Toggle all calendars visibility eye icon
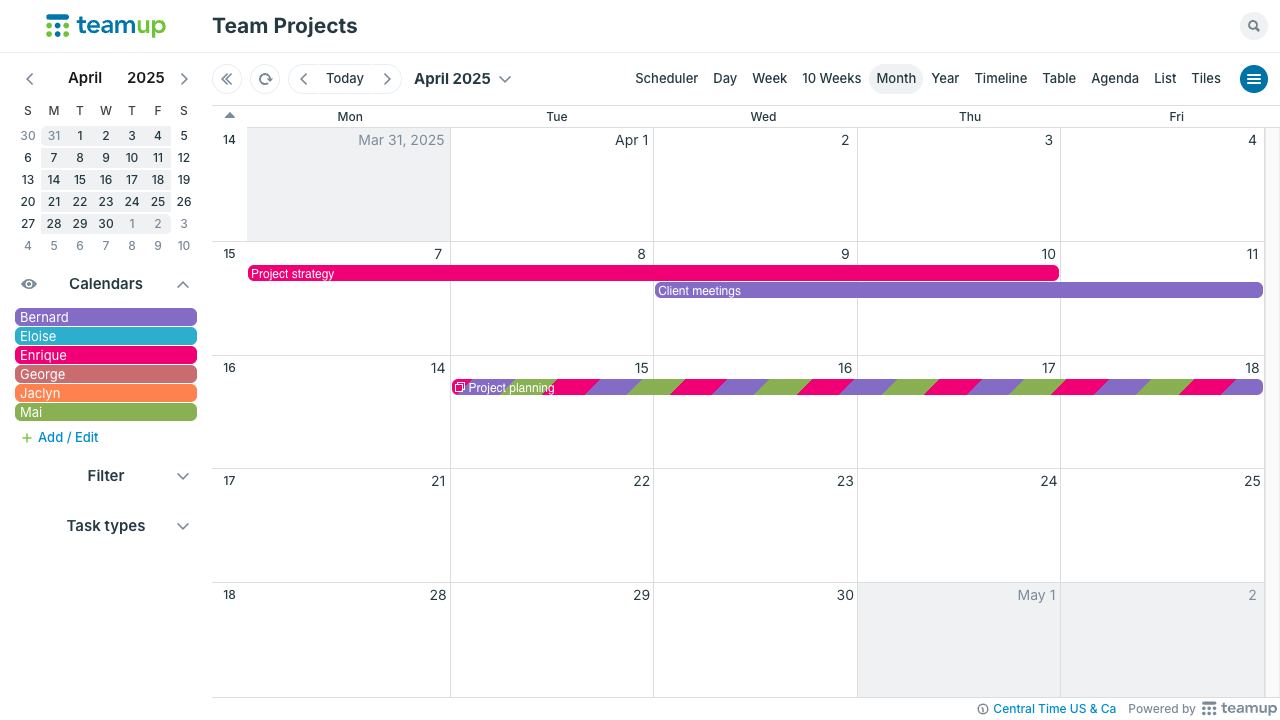This screenshot has height=720, width=1280. 29,284
